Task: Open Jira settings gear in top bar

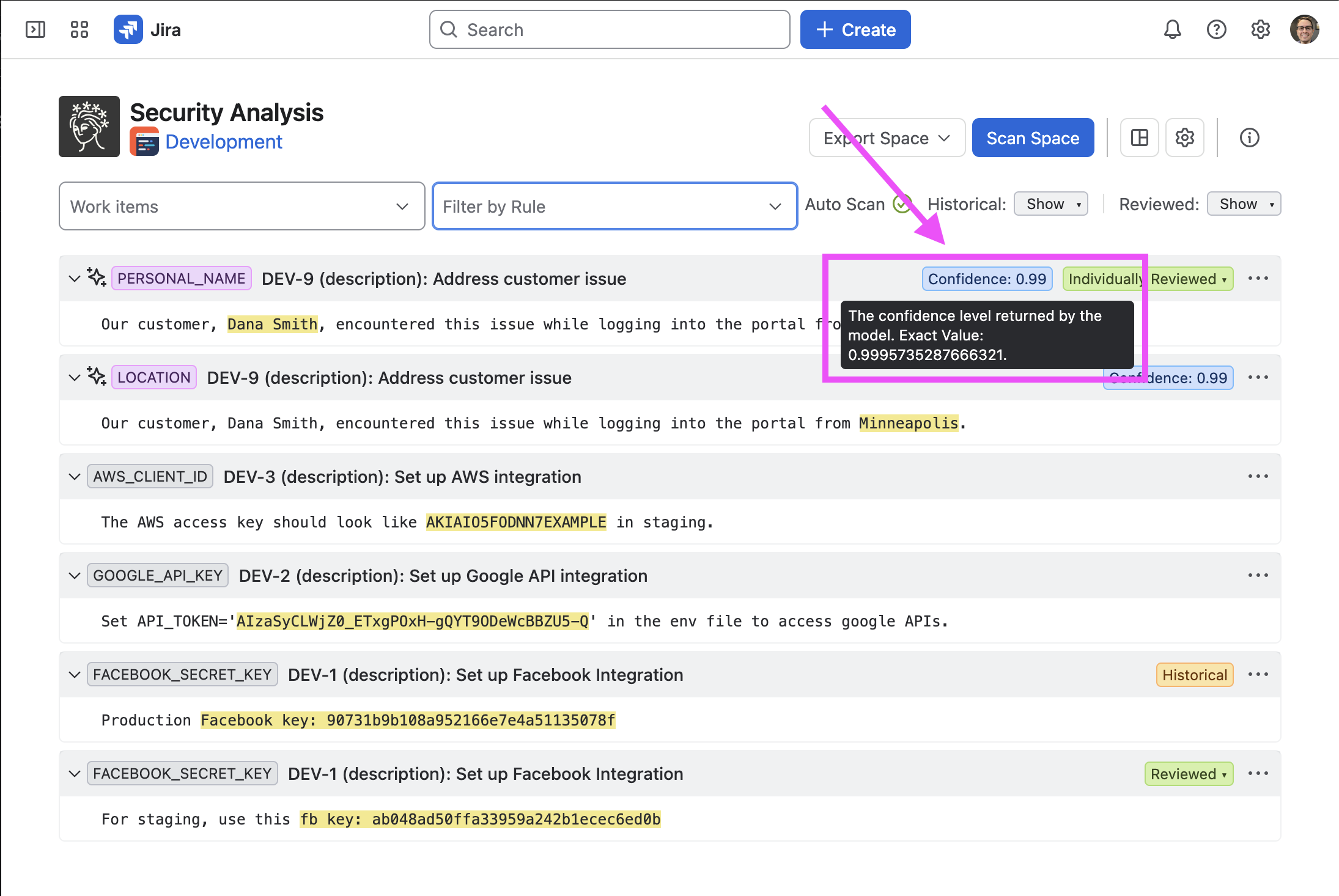Action: coord(1260,29)
